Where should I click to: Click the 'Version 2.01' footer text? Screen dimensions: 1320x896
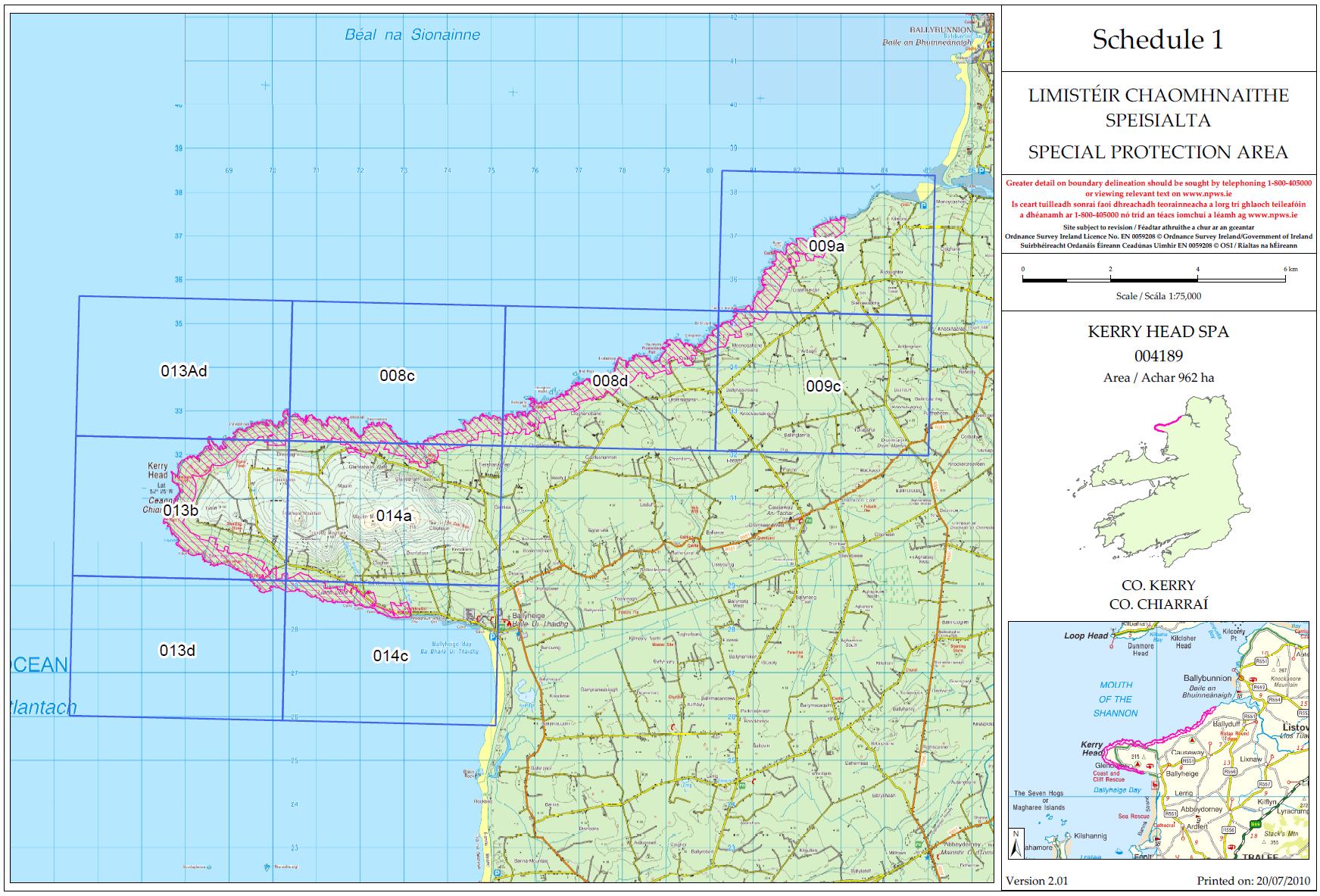[1037, 881]
